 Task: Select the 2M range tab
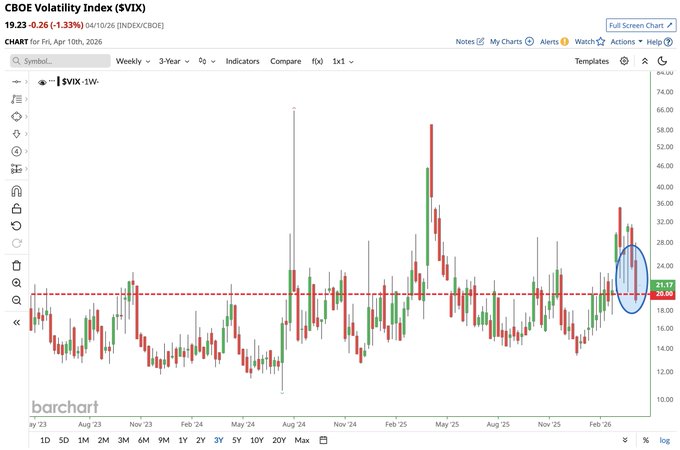[103, 440]
